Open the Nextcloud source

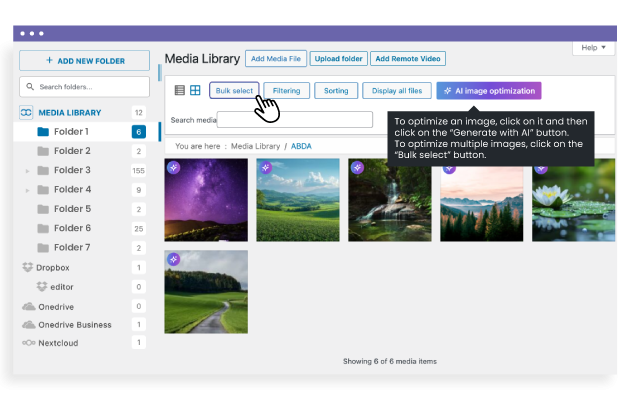60,343
